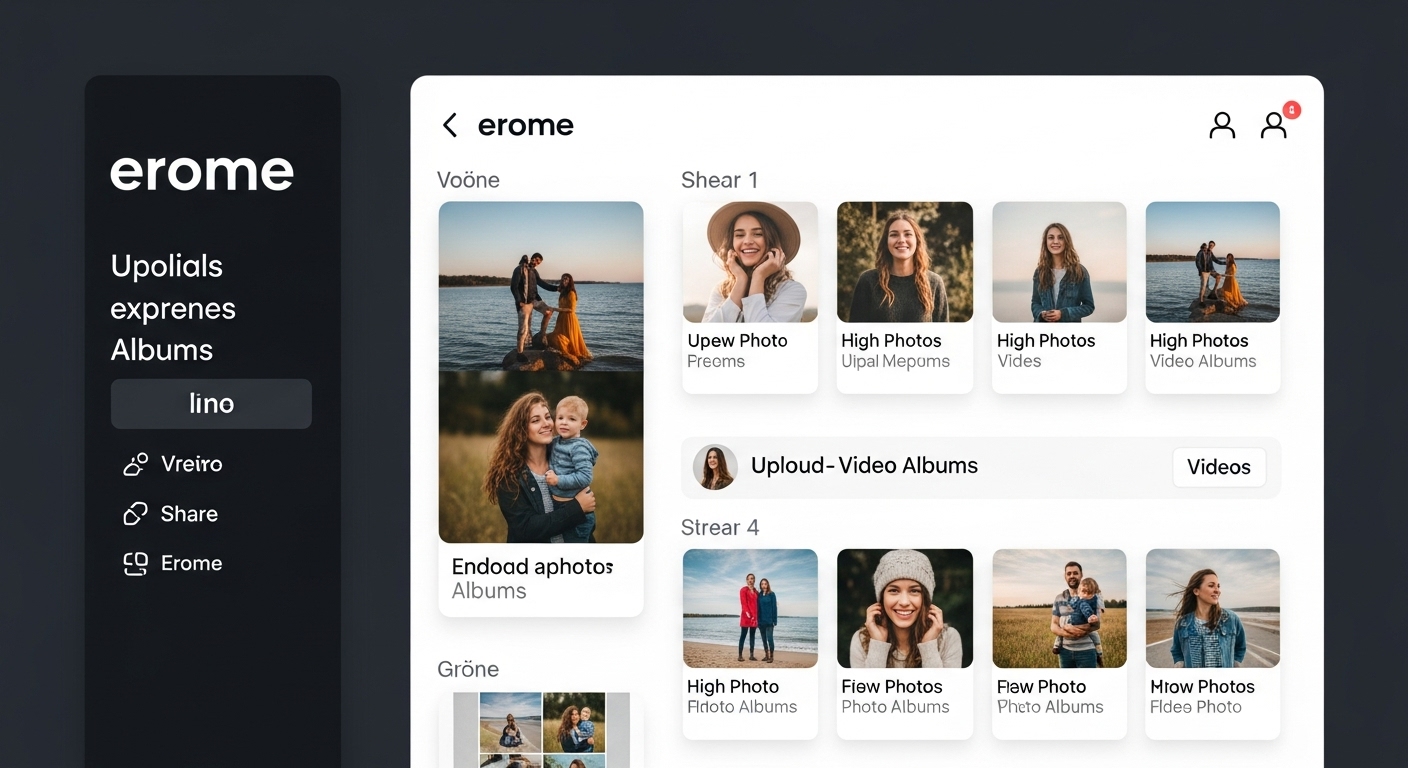Open High Photos Video Albums thumbnail
The width and height of the screenshot is (1408, 768).
1213,262
